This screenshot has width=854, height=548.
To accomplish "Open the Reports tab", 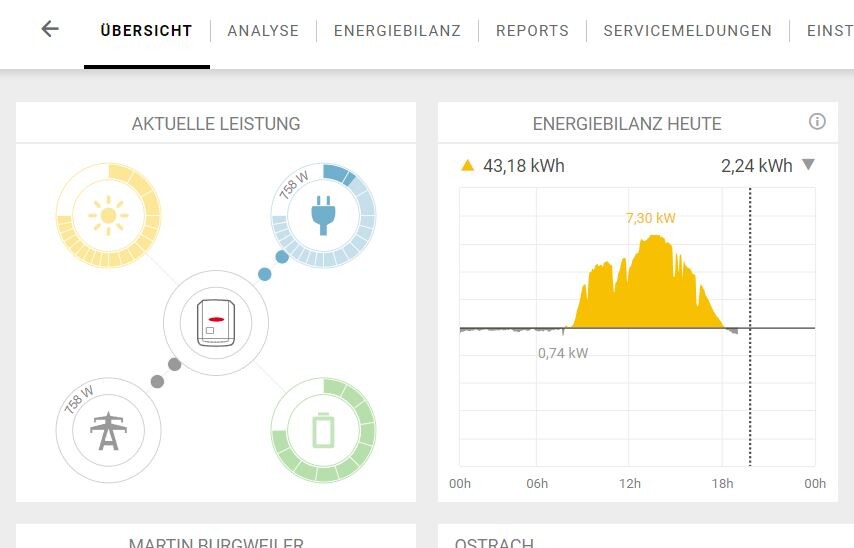I will 532,31.
